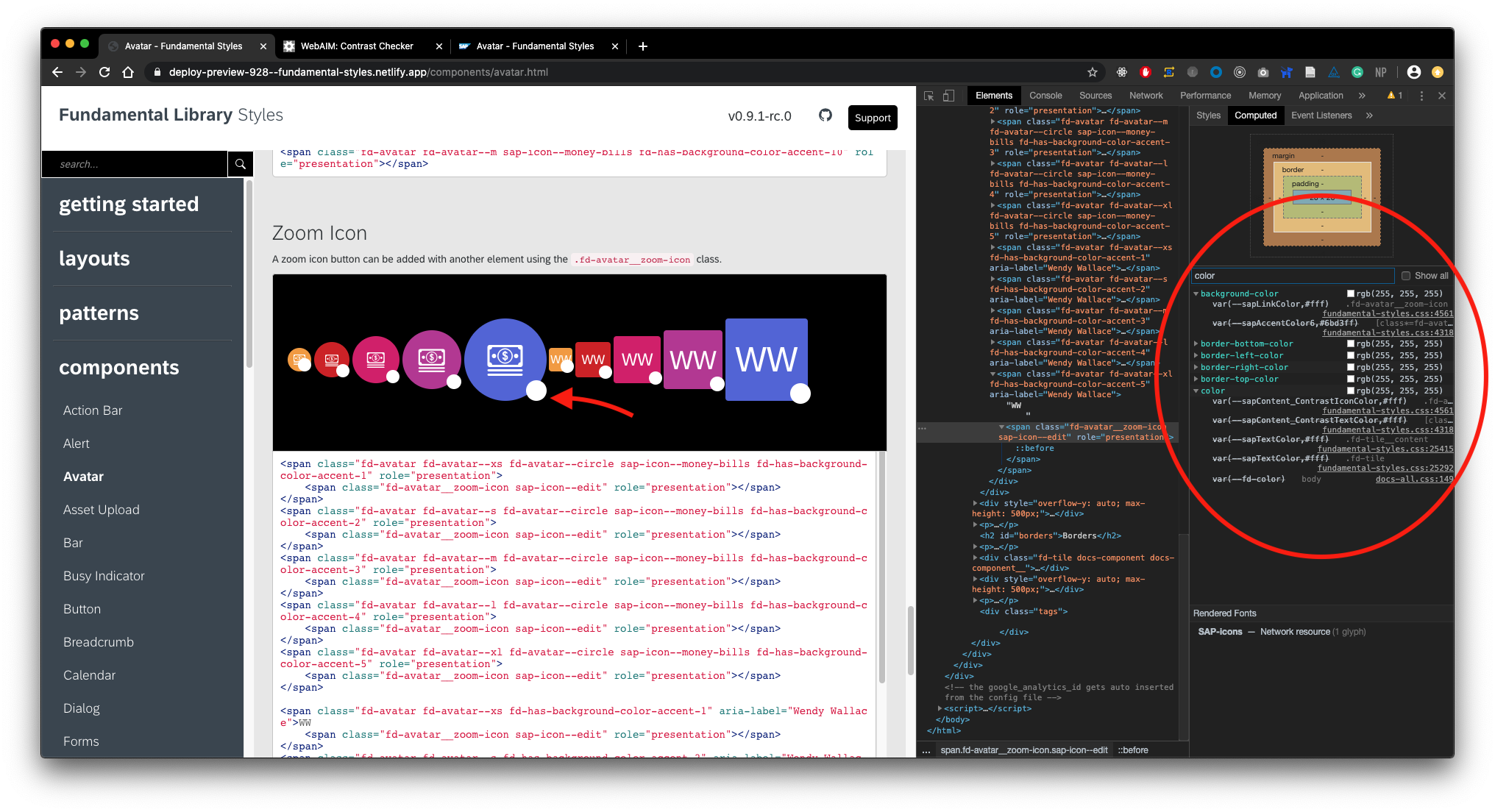The width and height of the screenshot is (1495, 812).
Task: Open the GitHub repository icon link
Action: 825,115
